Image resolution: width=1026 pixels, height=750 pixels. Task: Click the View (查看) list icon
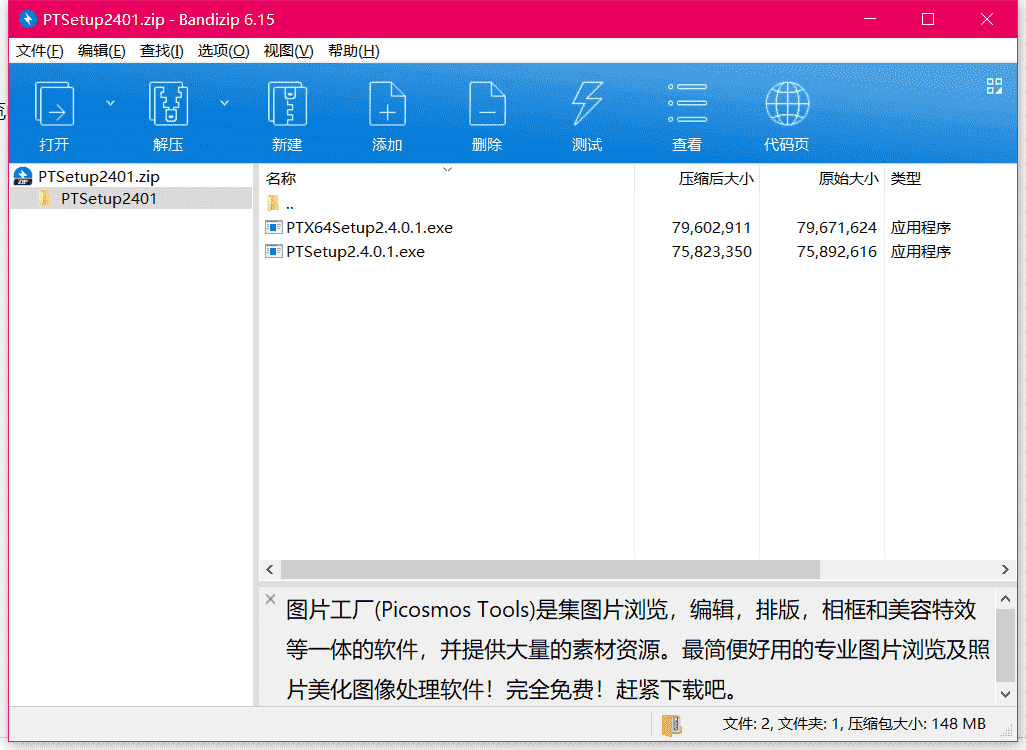(687, 103)
